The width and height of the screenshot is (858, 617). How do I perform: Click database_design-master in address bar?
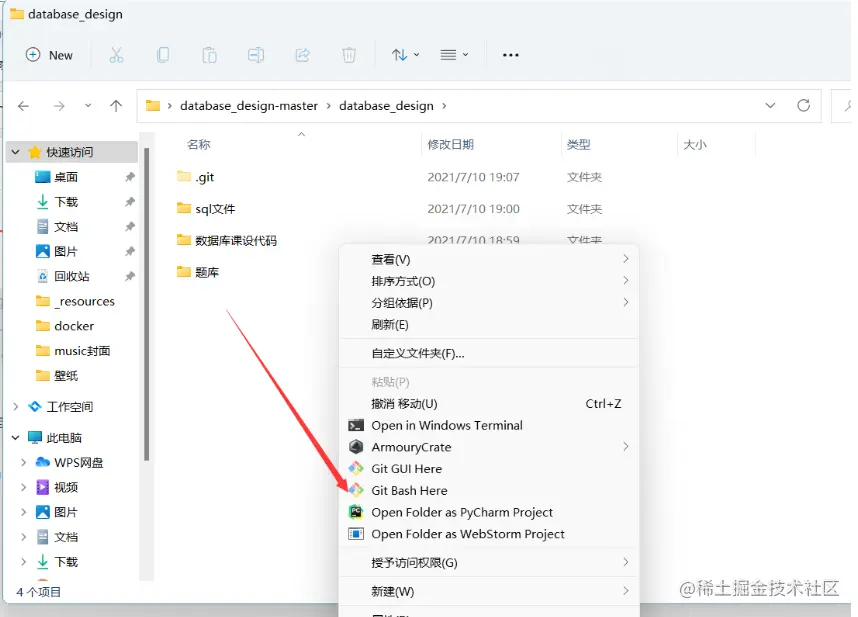click(249, 106)
